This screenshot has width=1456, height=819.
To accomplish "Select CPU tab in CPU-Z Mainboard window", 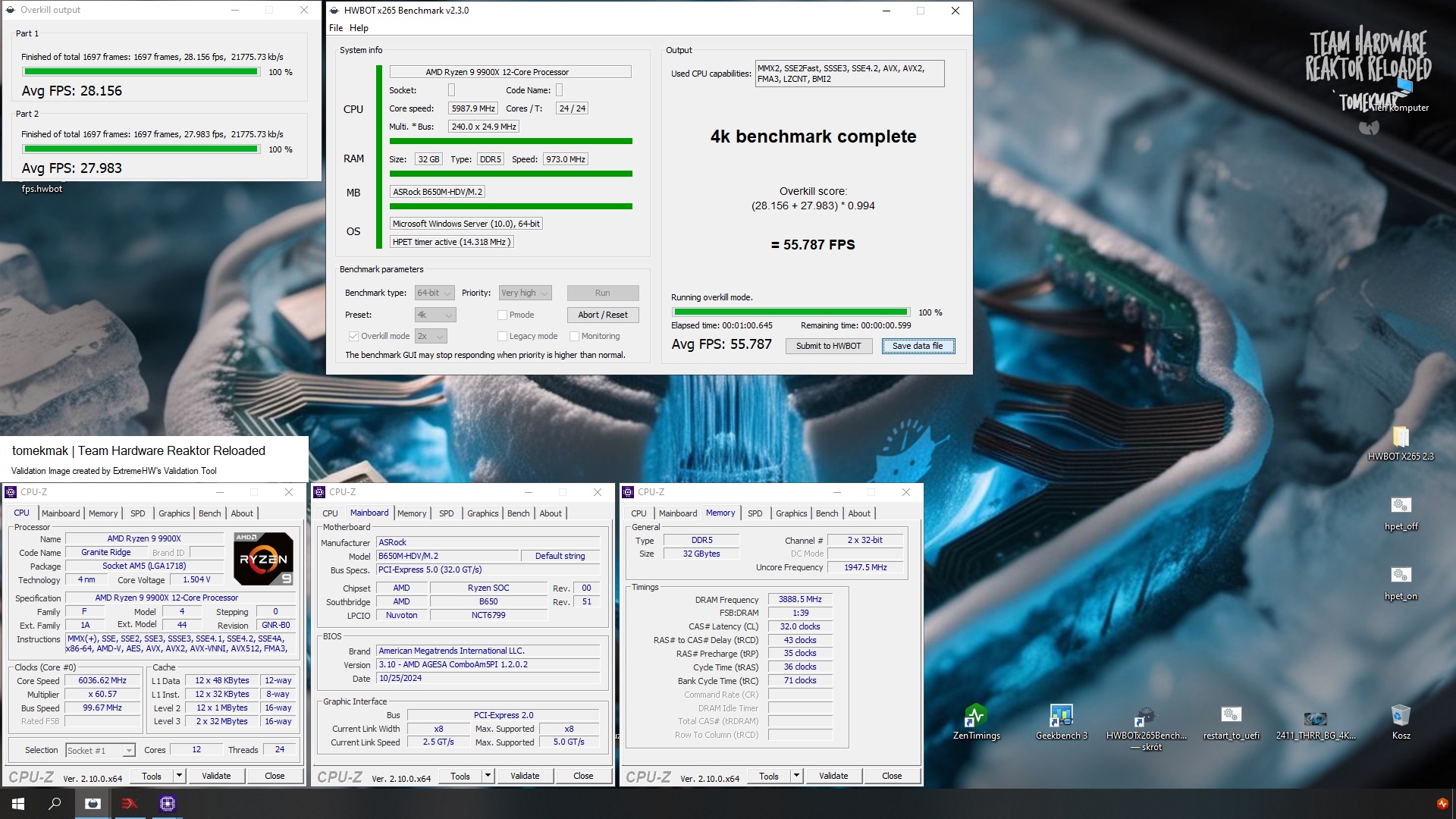I will click(x=330, y=513).
